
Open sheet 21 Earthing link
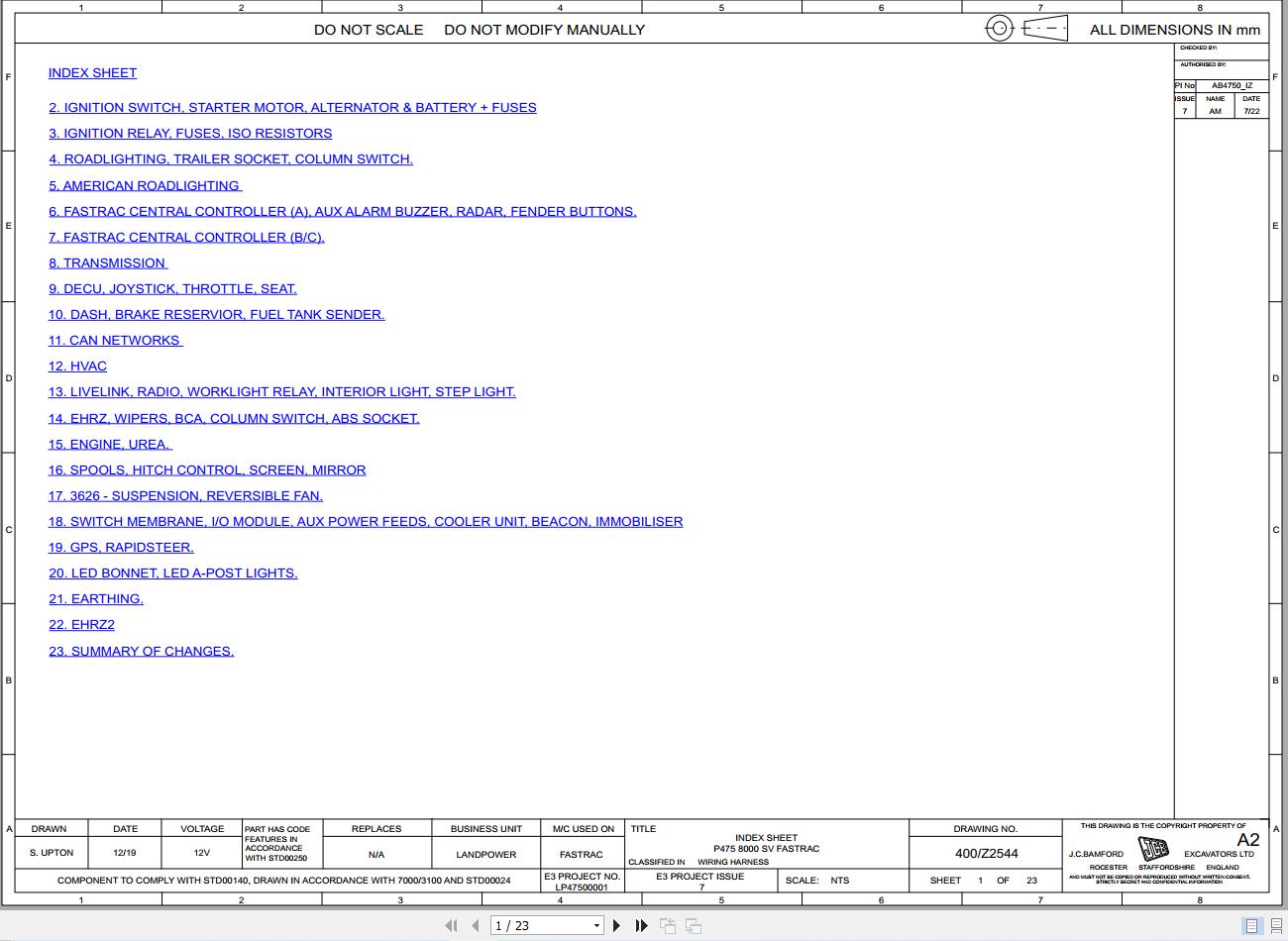[96, 598]
